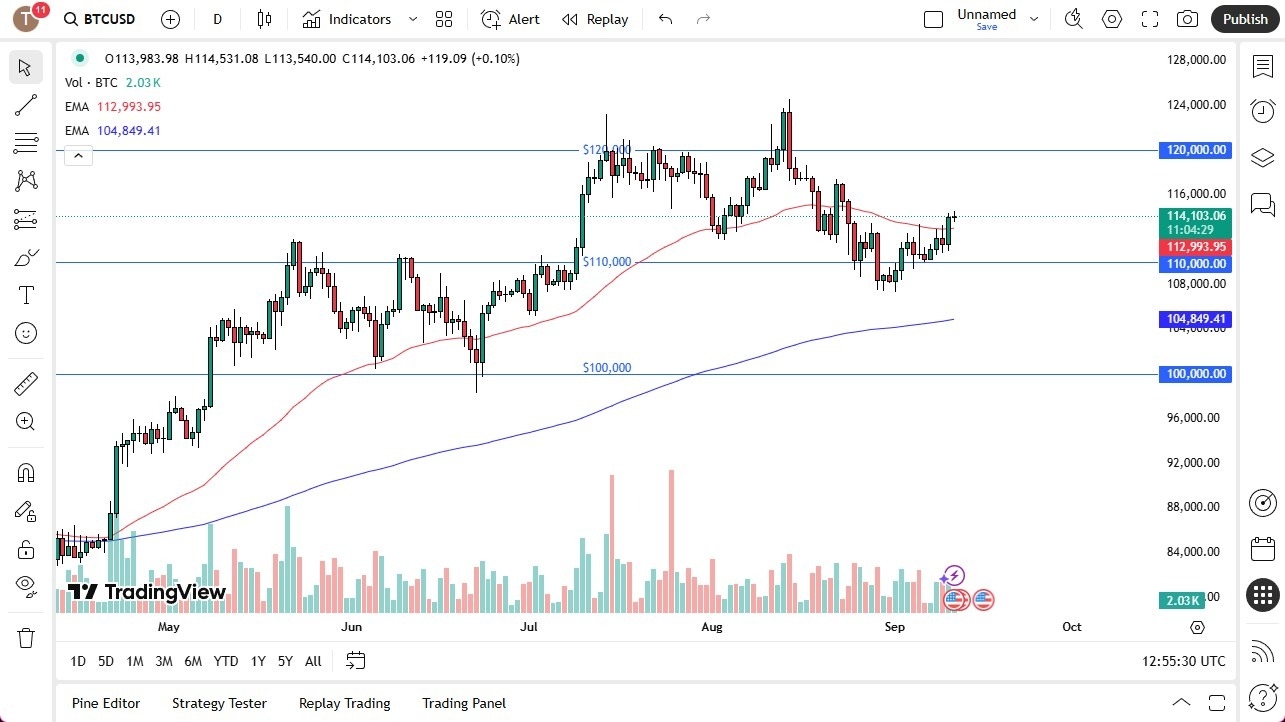
Task: Select the 1Y date range
Action: pos(257,661)
